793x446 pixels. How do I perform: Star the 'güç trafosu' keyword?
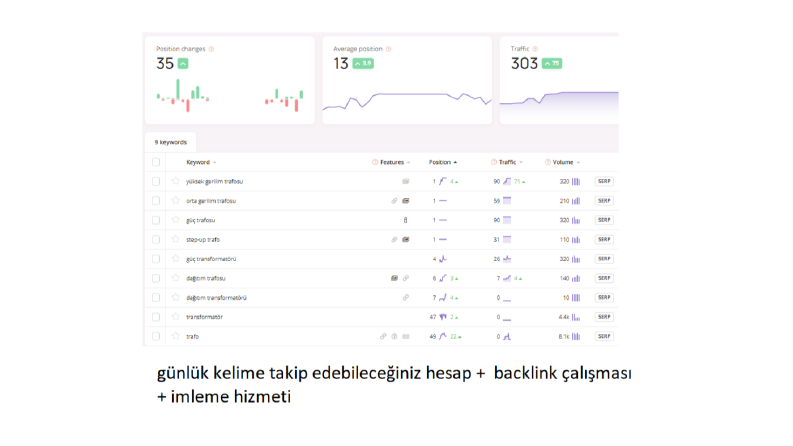coord(175,219)
